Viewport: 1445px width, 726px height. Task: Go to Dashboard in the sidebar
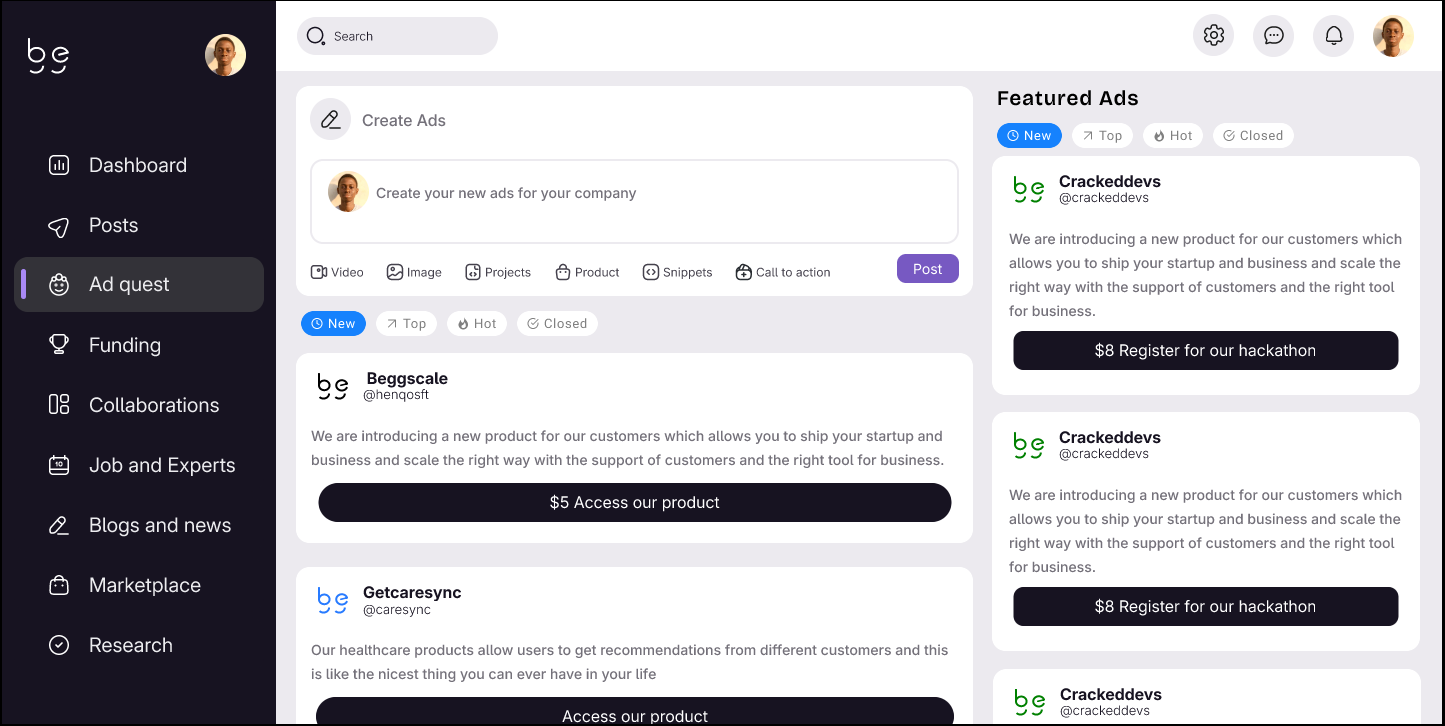(137, 165)
